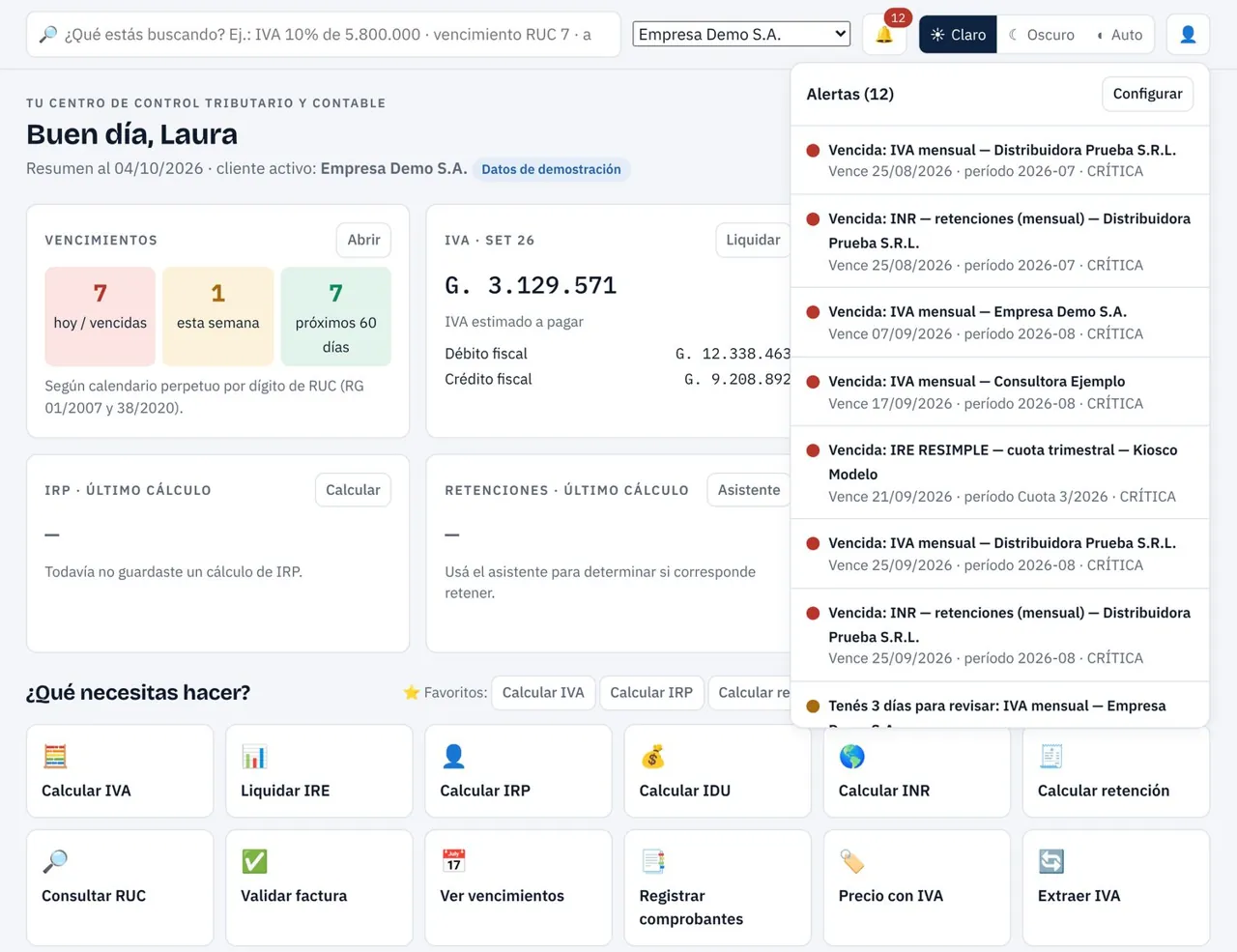Screen dimensions: 1237x952
Task: Click the Validar factura checkmark icon
Action: pyautogui.click(x=254, y=861)
